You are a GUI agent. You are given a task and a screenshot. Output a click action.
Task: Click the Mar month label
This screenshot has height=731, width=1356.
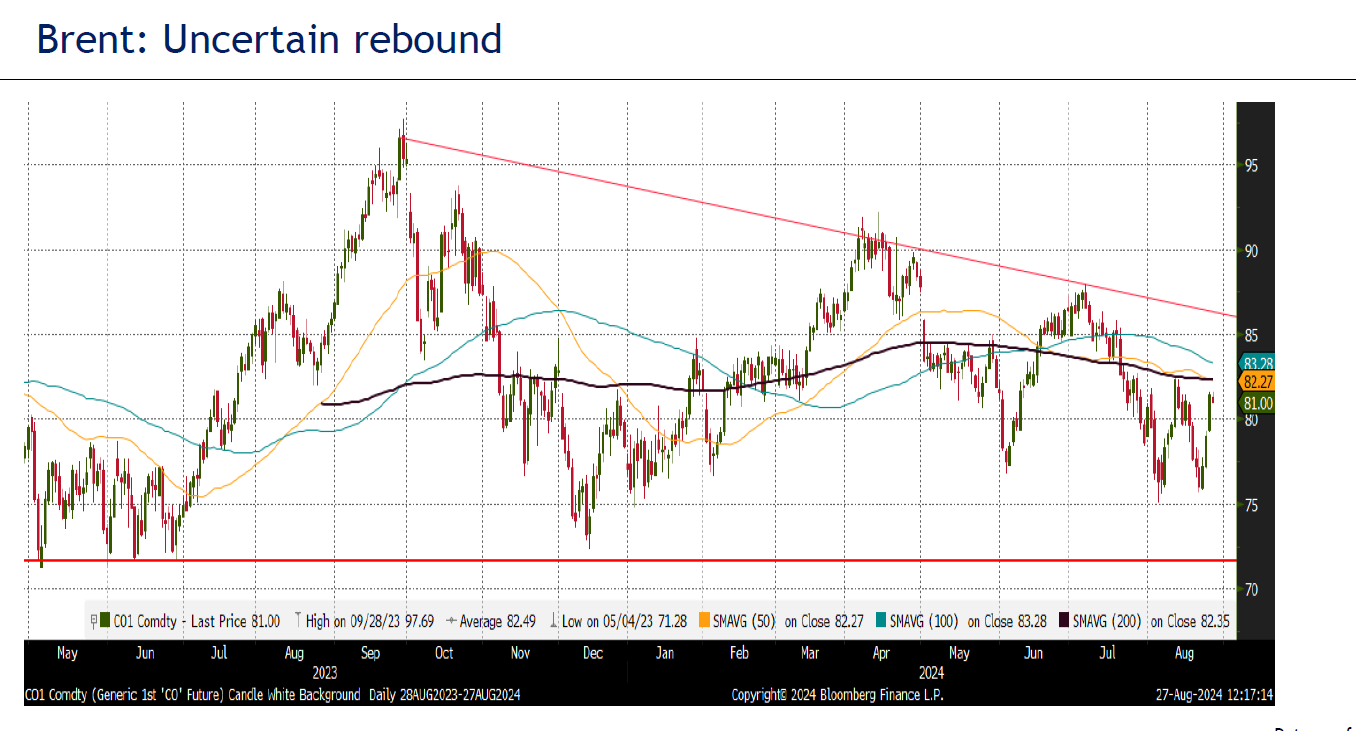pyautogui.click(x=811, y=653)
